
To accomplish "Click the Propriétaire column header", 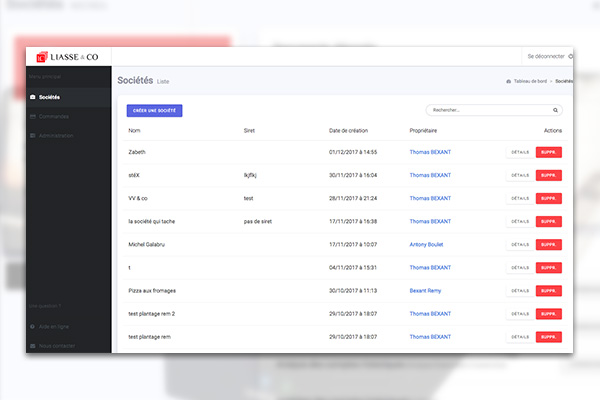I will coord(423,131).
